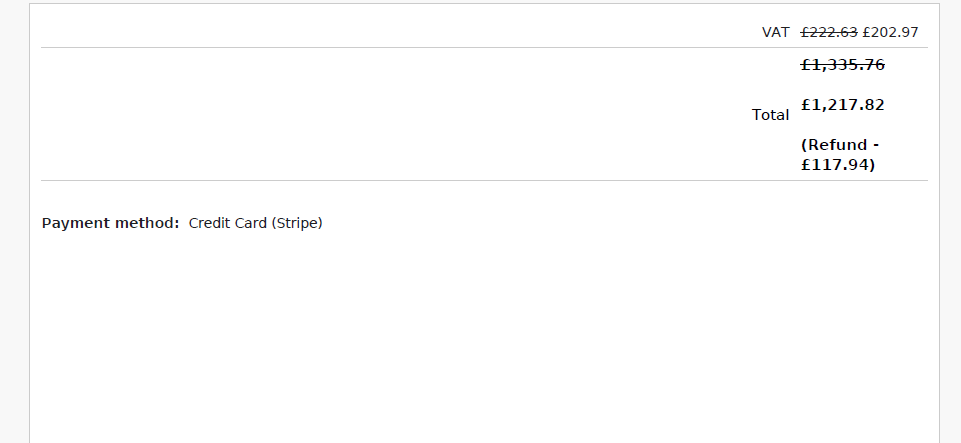Screen dimensions: 961x443
Task: Click the divider line below the Total row
Action: tap(484, 181)
